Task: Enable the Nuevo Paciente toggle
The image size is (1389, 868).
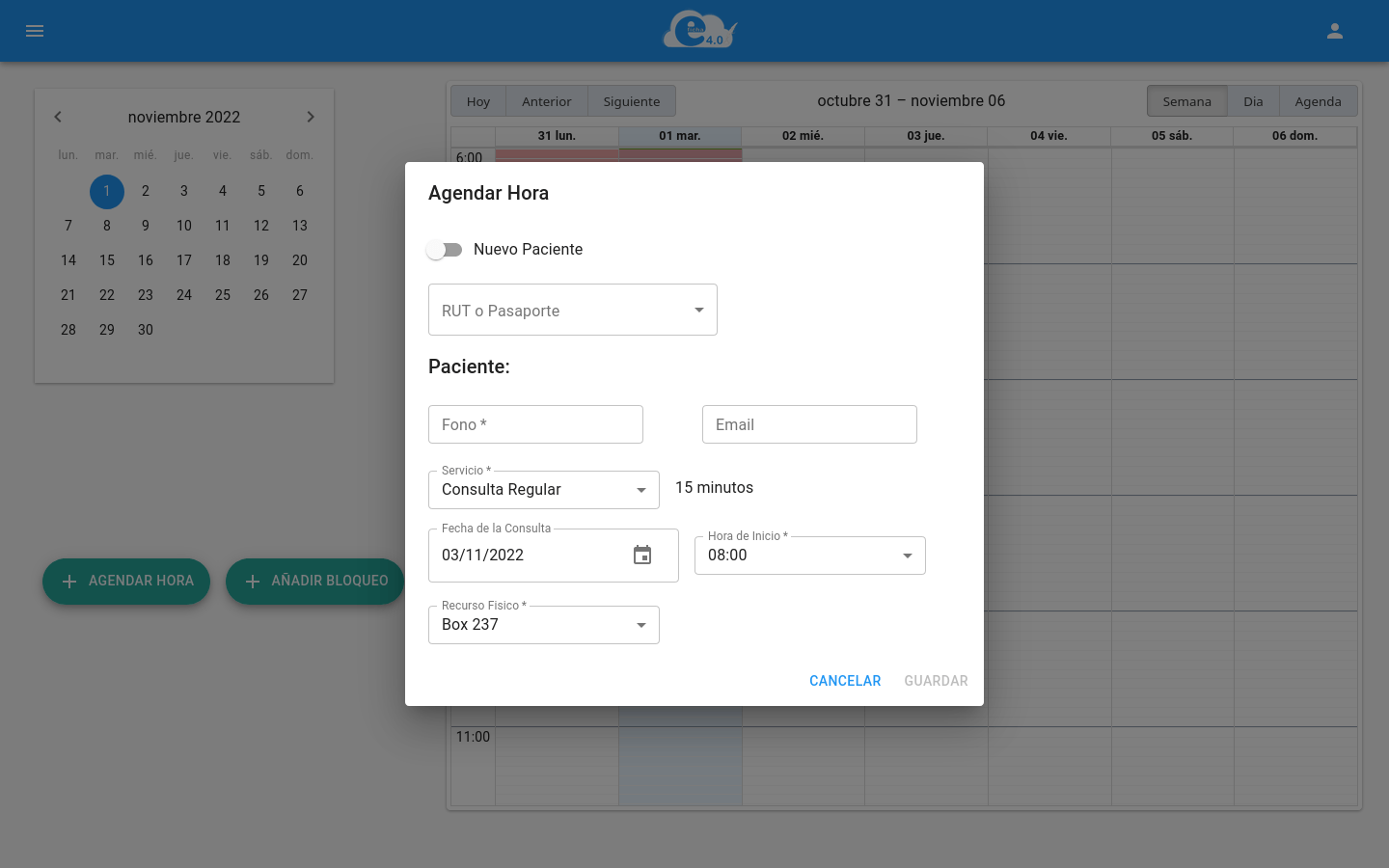Action: (445, 249)
